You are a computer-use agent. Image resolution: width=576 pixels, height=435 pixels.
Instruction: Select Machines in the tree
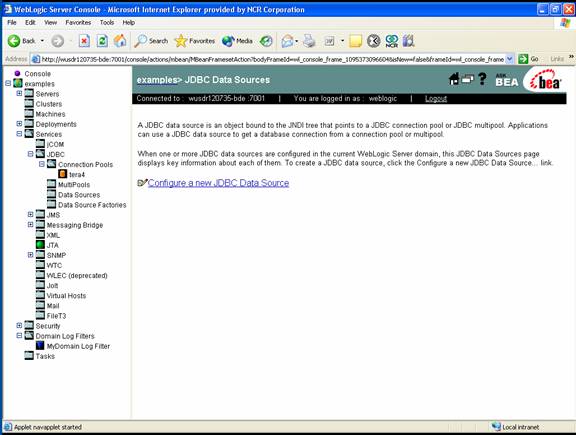[50, 114]
